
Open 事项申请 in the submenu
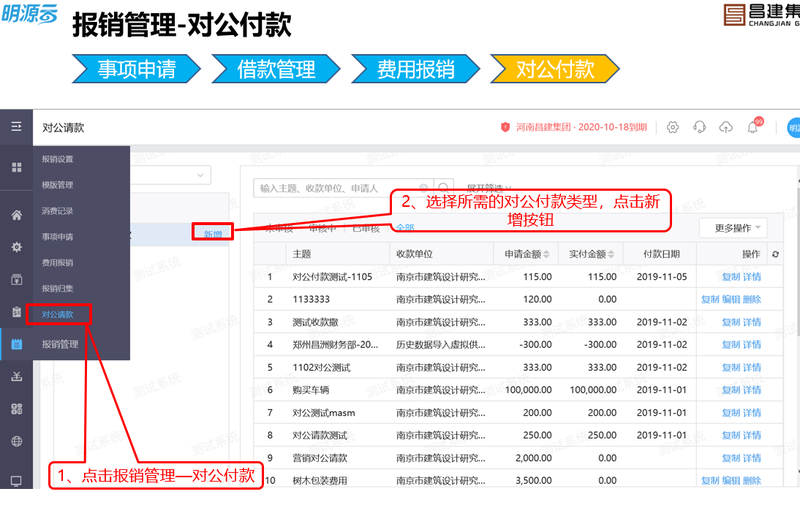tap(58, 237)
